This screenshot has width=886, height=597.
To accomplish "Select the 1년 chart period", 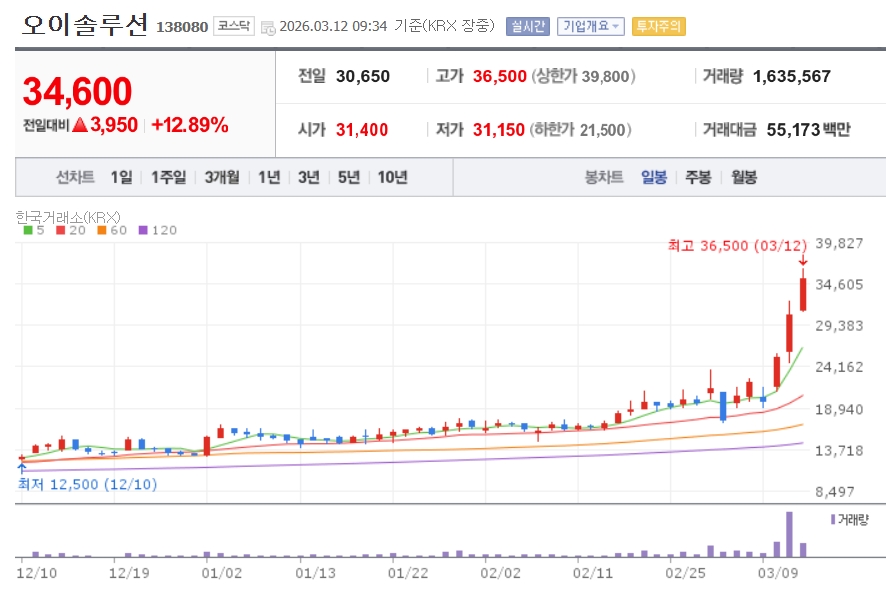I will [269, 177].
